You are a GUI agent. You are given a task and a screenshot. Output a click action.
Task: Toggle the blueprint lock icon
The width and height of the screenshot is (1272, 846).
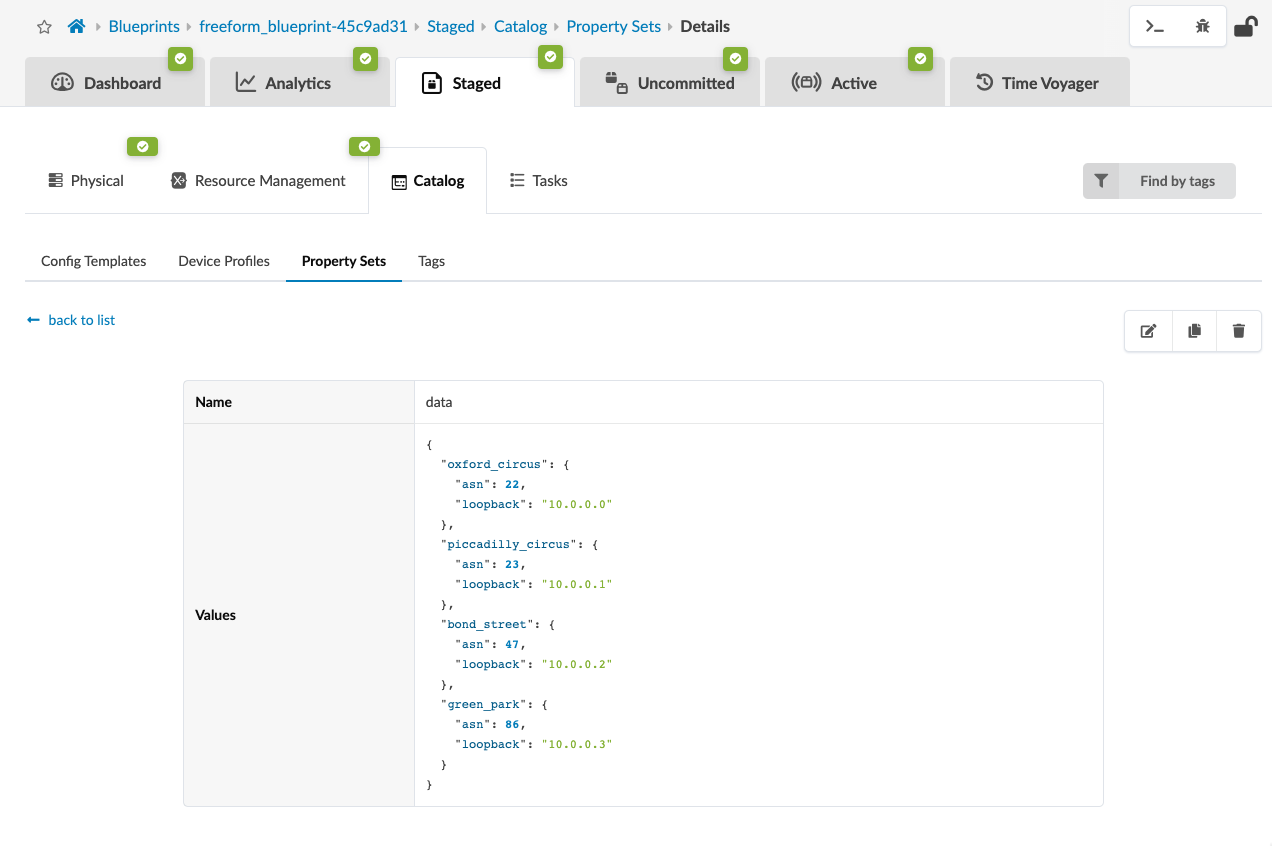tap(1245, 27)
